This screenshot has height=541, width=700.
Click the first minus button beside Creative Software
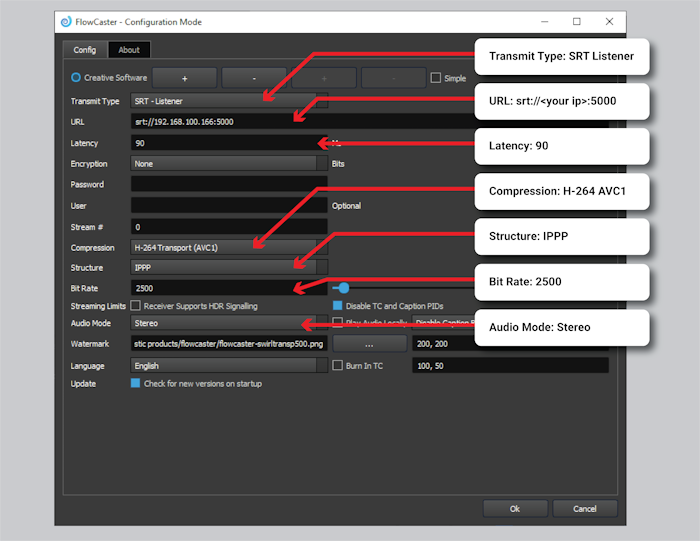pyautogui.click(x=254, y=78)
